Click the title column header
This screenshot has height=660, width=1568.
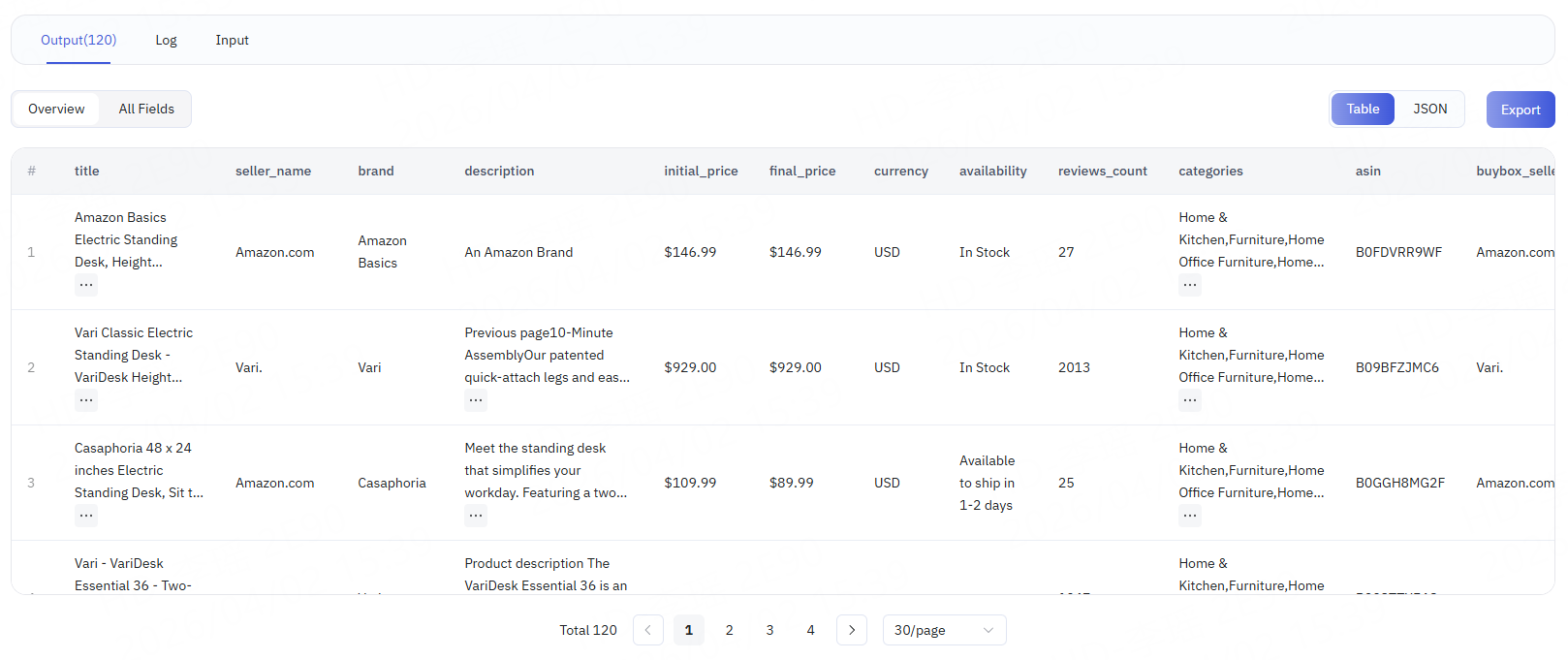click(x=87, y=171)
